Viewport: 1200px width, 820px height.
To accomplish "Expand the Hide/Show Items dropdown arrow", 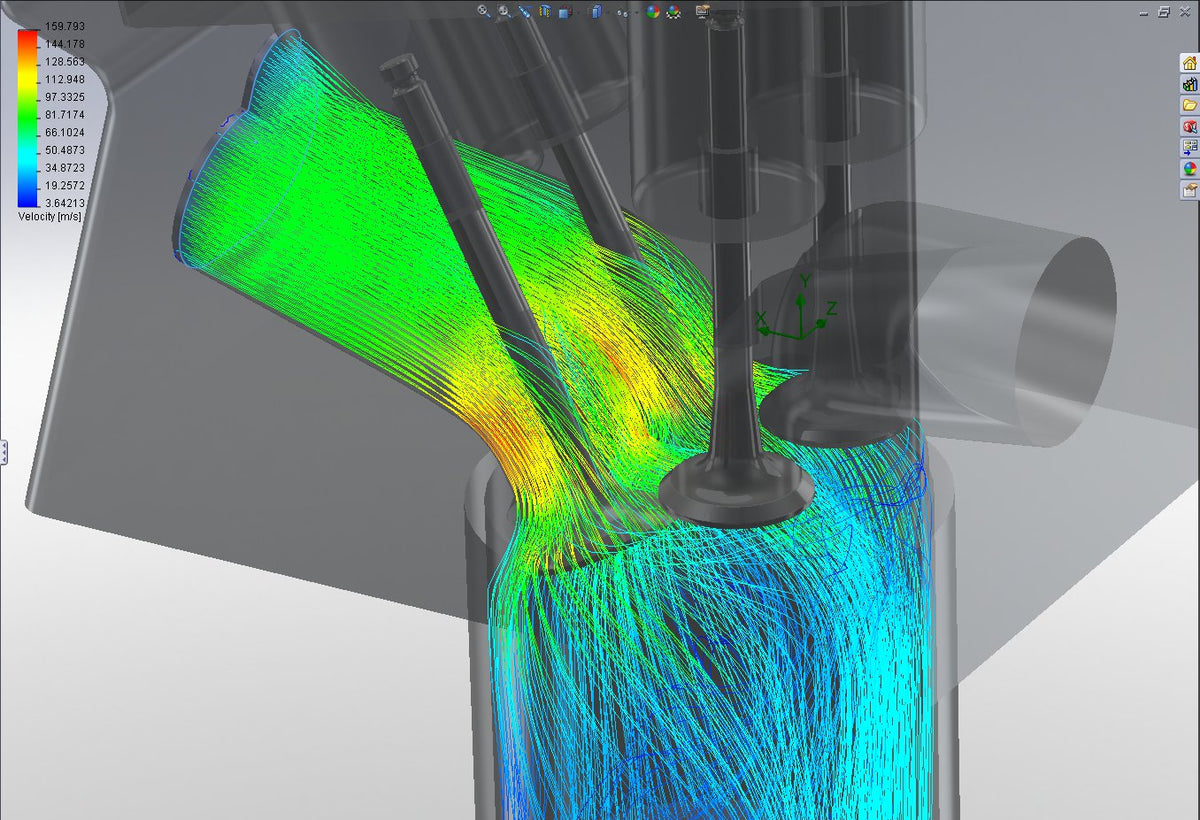I will (x=636, y=11).
